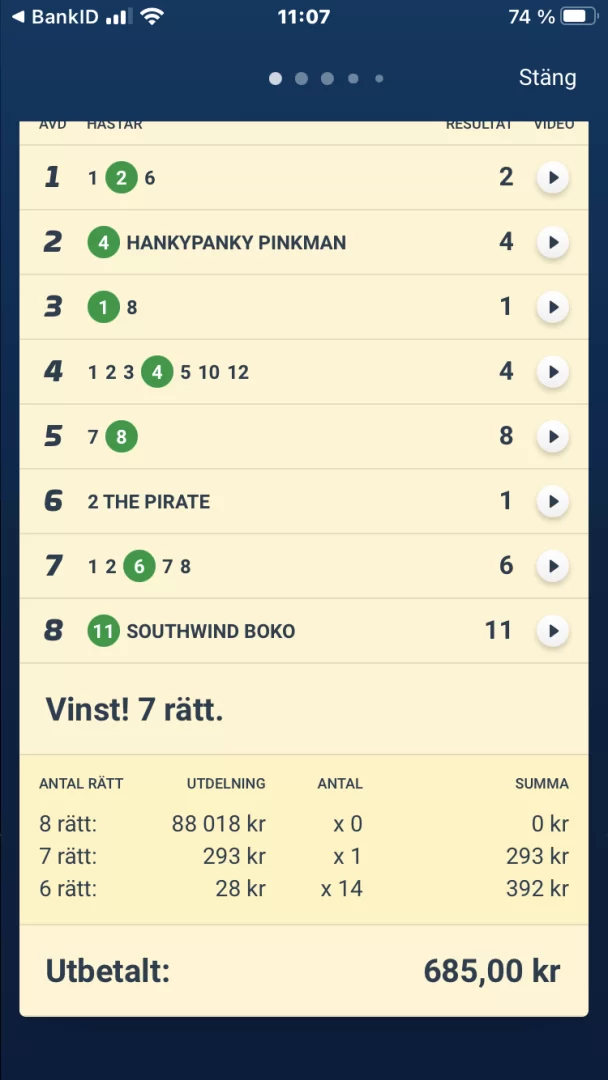Go to the second page dot
This screenshot has height=1080, width=608.
[301, 79]
